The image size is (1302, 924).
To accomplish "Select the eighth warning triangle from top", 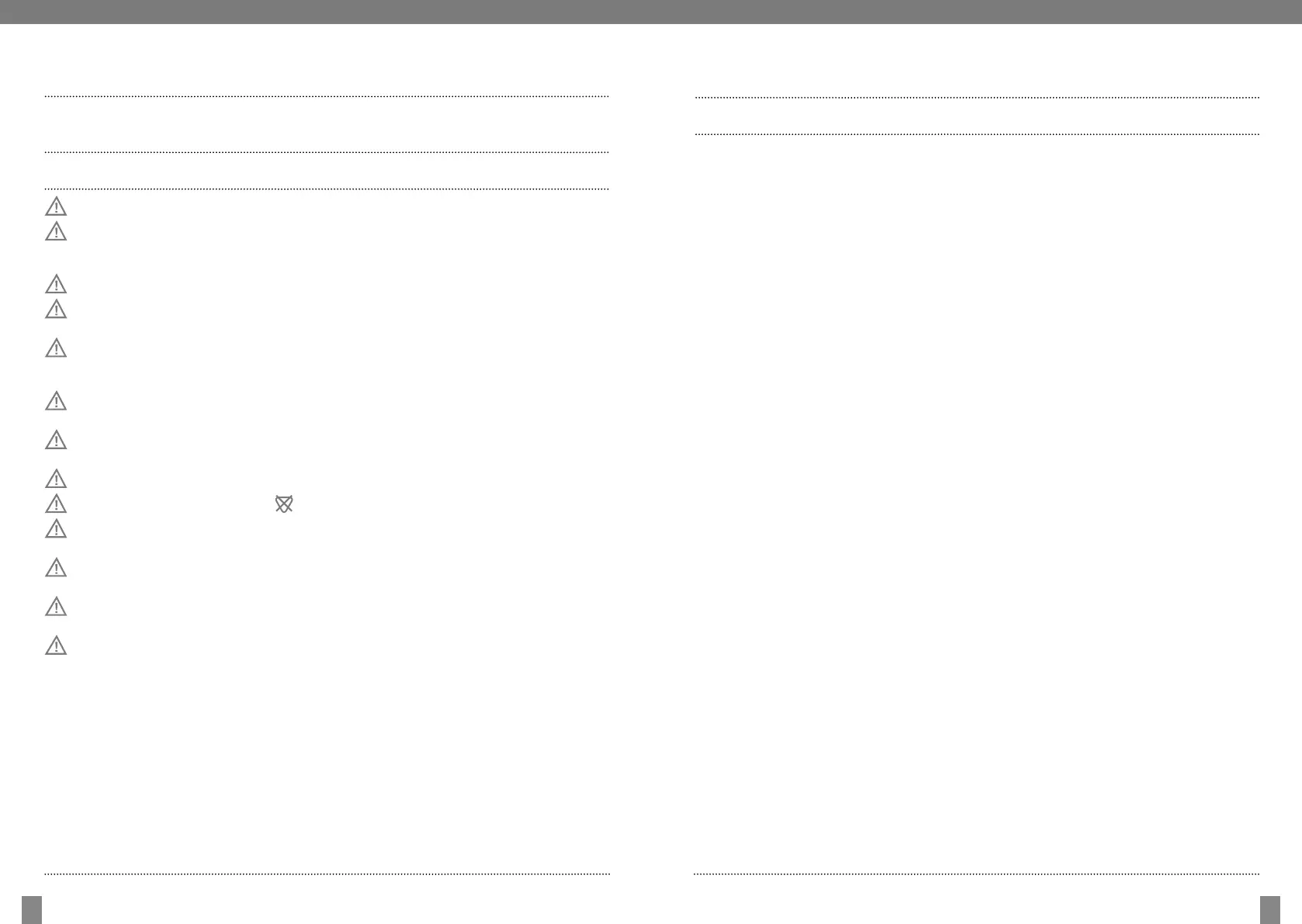I will (x=56, y=479).
